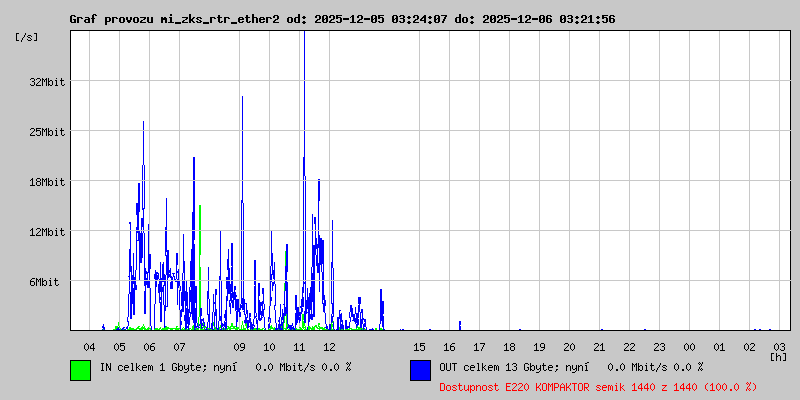Click hour 00 on the time axis
Viewport: 800px width, 400px height.
pos(689,346)
